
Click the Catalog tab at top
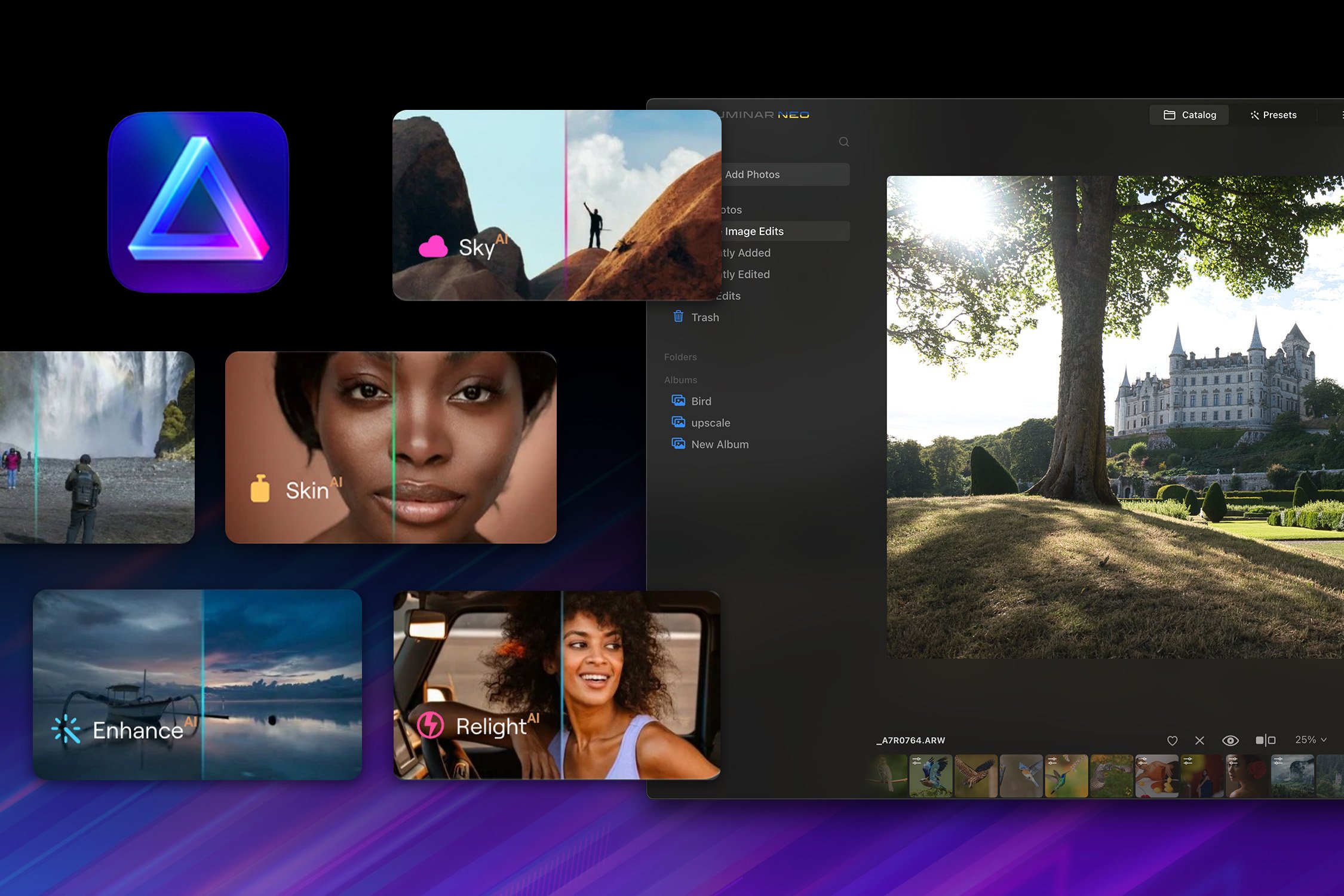click(1191, 115)
